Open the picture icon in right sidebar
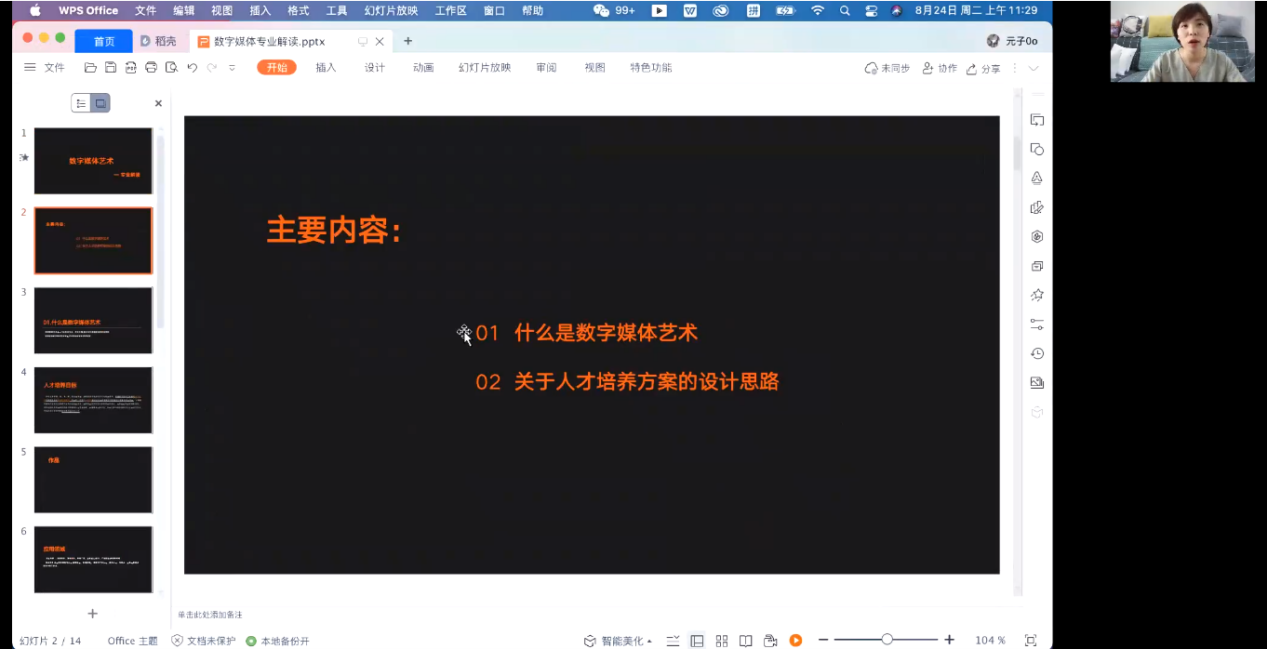This screenshot has width=1267, height=649. pyautogui.click(x=1037, y=383)
